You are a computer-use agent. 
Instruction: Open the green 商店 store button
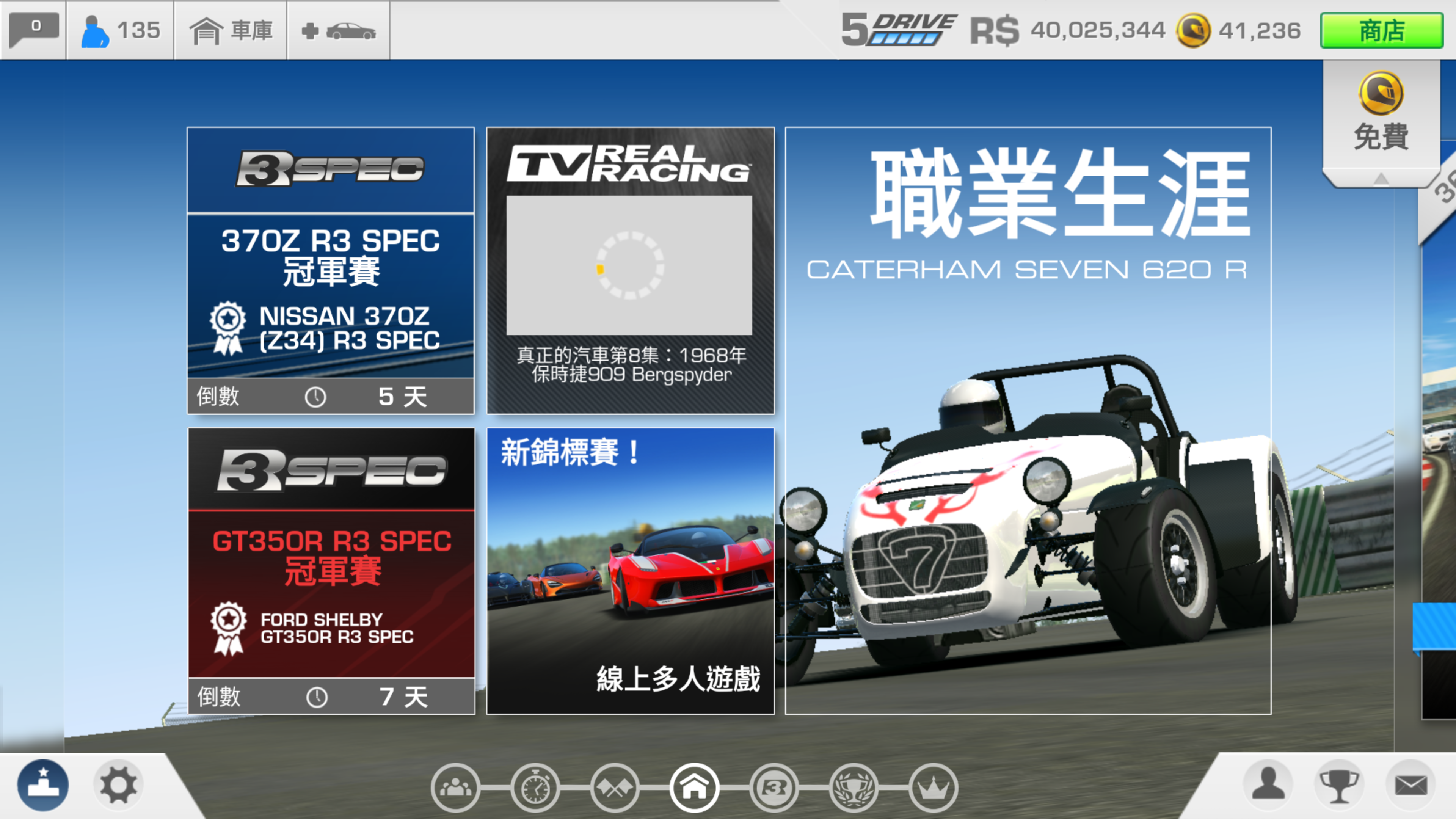[1381, 30]
